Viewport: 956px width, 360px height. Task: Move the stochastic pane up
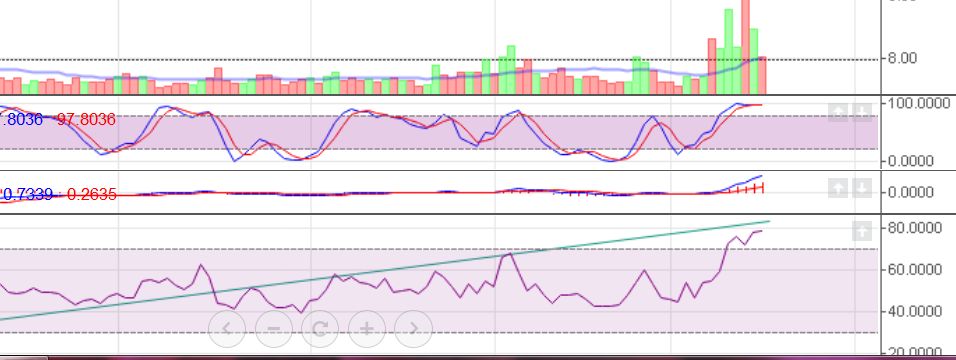(838, 112)
